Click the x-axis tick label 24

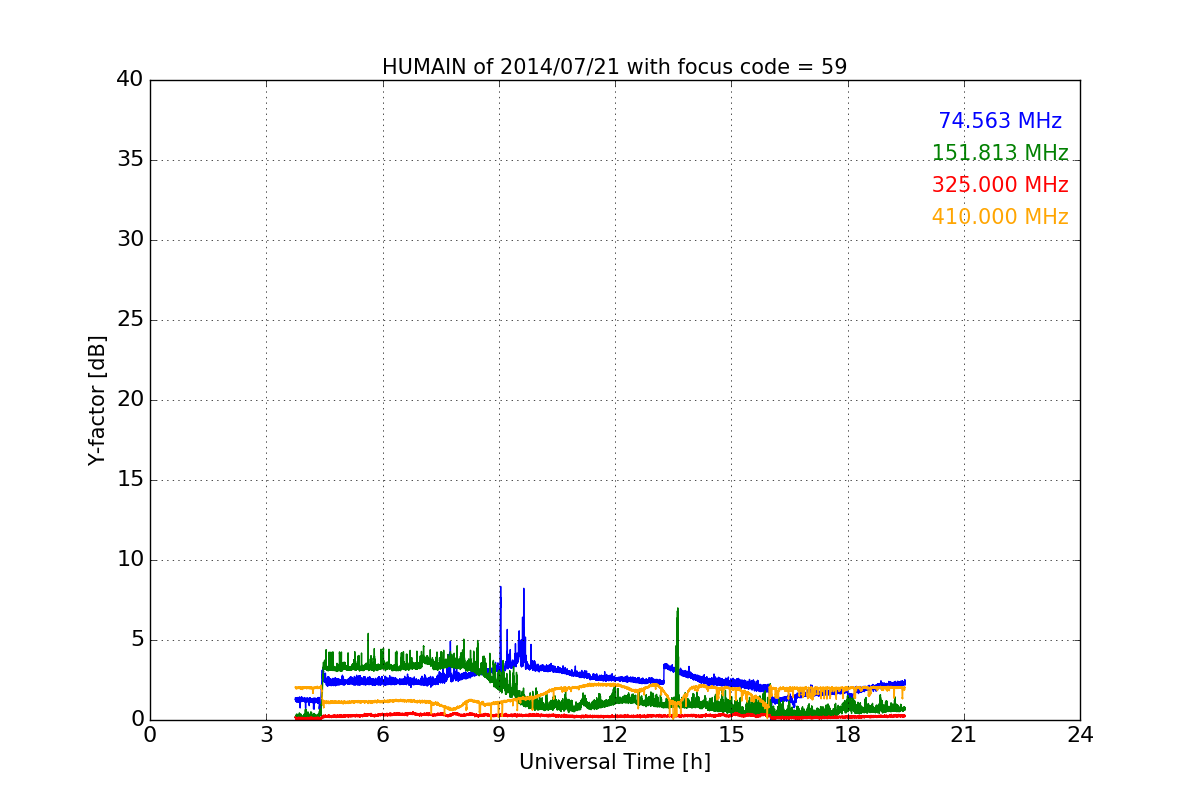tap(1080, 735)
